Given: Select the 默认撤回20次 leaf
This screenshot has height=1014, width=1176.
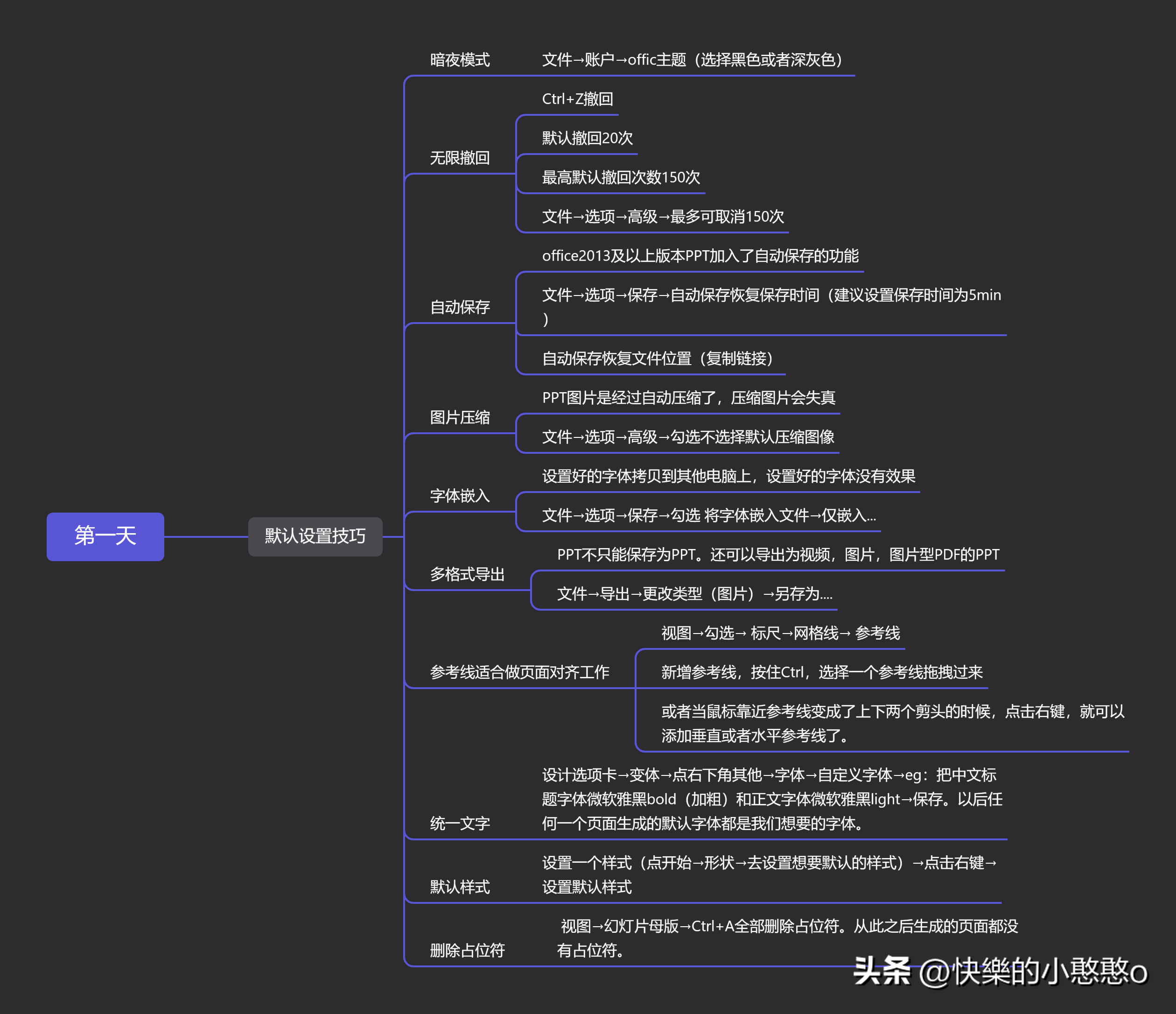Looking at the screenshot, I should point(587,138).
